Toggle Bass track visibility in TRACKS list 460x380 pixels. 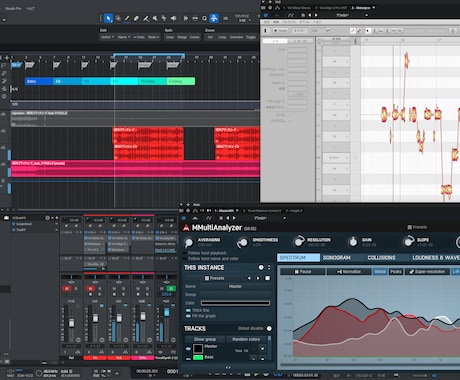pos(188,359)
